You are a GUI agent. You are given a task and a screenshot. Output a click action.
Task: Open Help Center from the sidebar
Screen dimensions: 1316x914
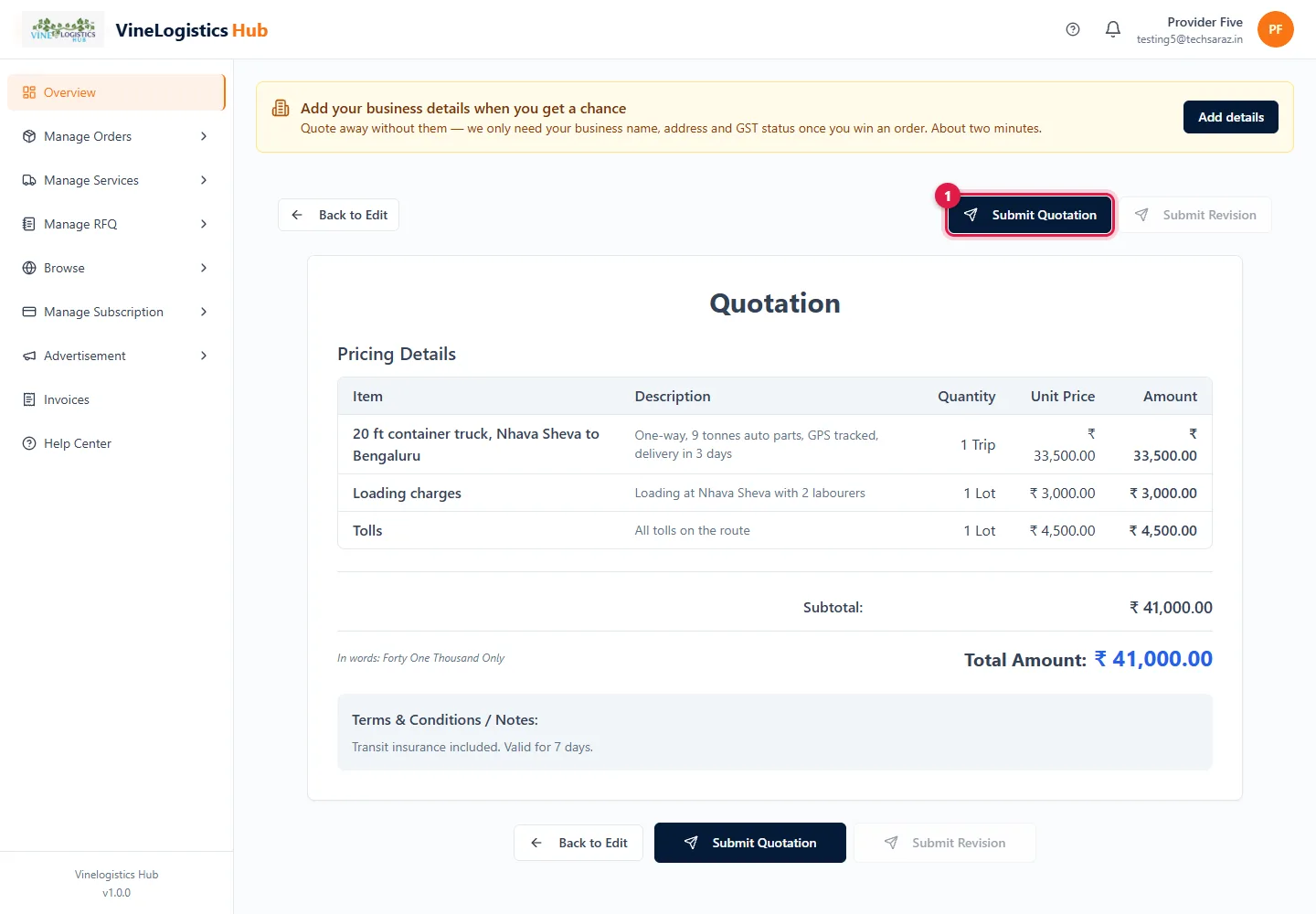(116, 443)
